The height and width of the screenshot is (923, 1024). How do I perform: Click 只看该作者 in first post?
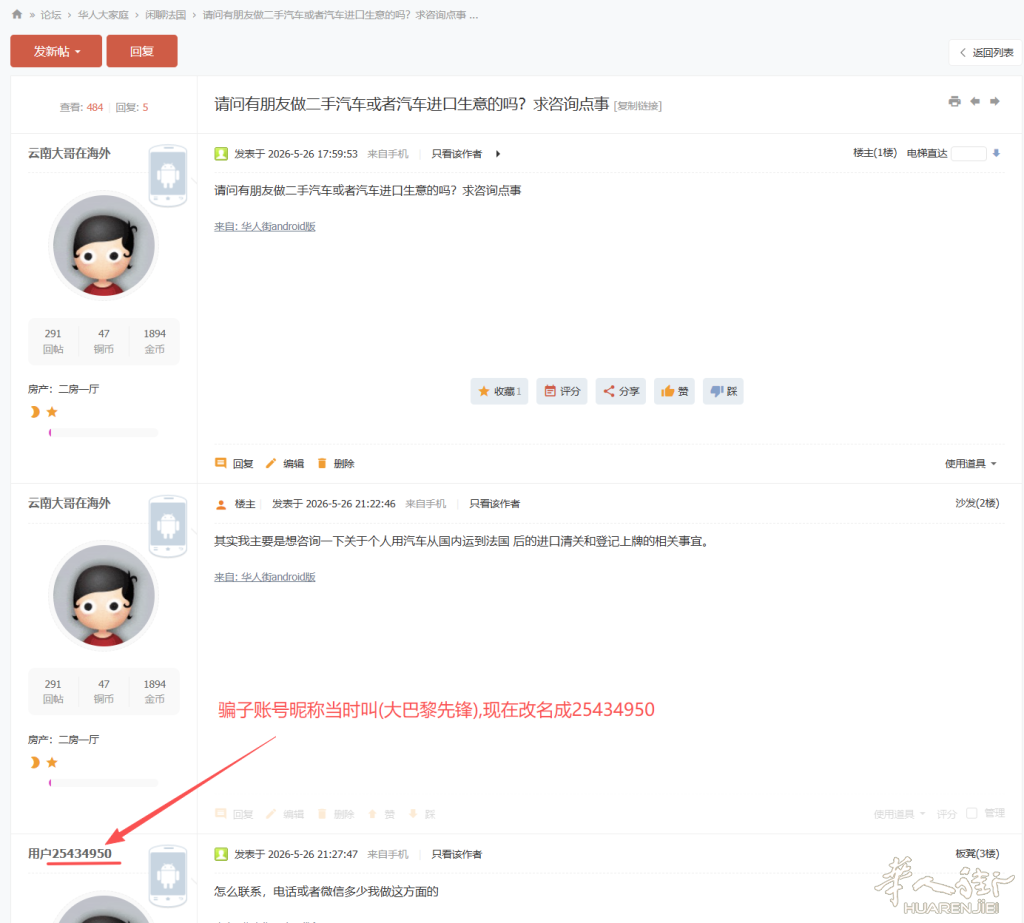[x=456, y=154]
